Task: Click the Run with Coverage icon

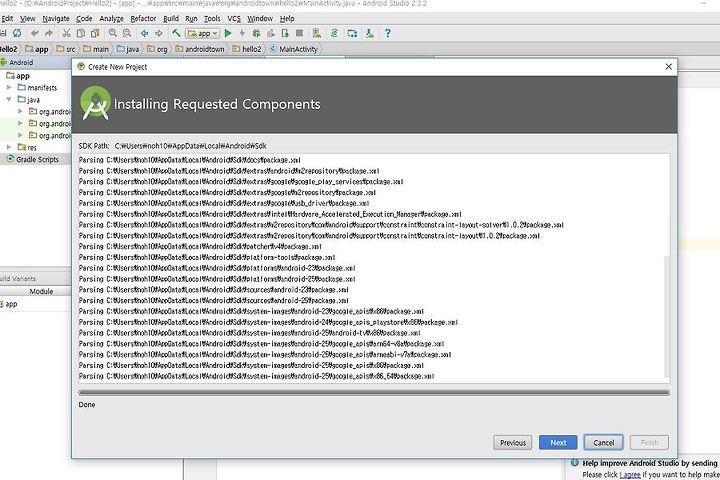Action: (271, 33)
